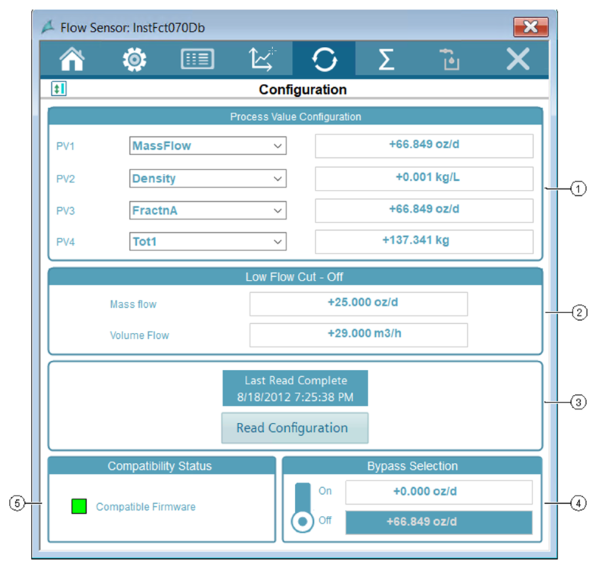The image size is (590, 563).
Task: Open the PV4 Tot1 dropdown
Action: [208, 242]
